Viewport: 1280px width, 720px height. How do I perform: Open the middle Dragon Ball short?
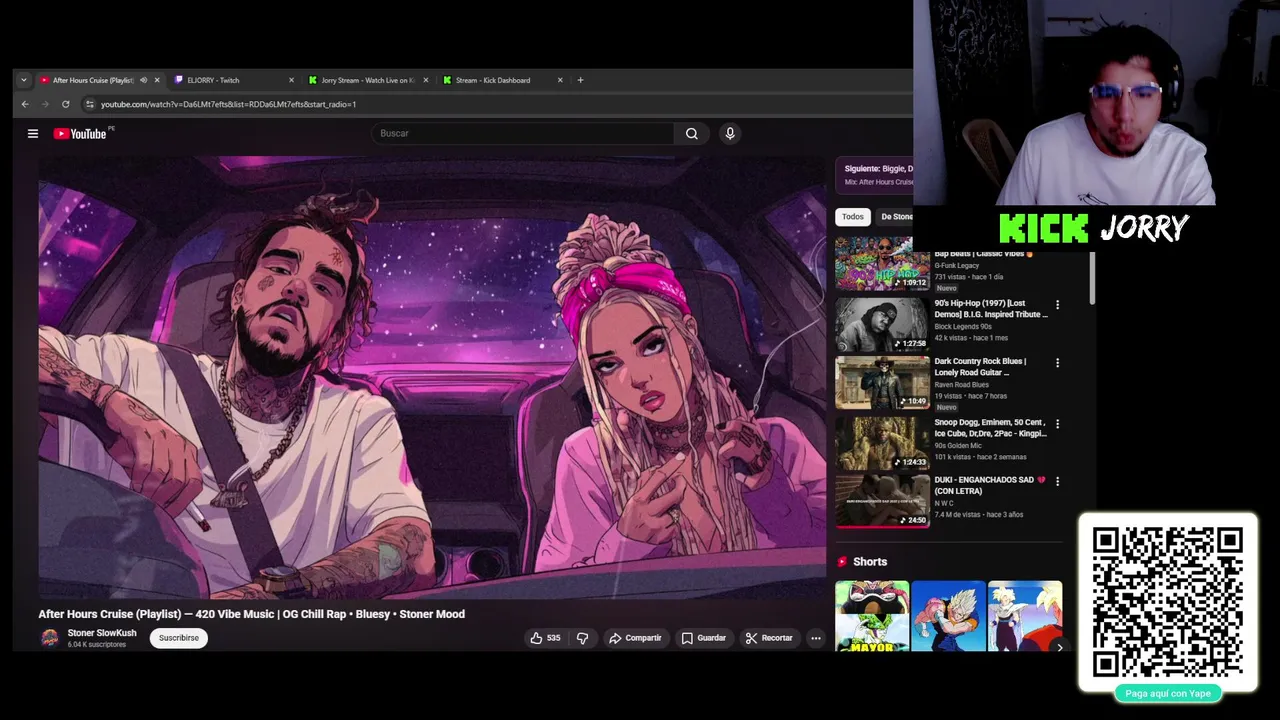click(948, 616)
